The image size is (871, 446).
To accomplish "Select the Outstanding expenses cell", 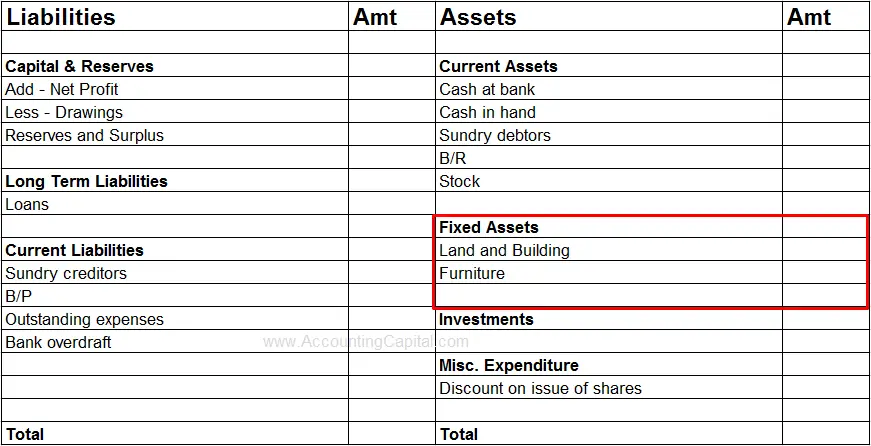I will [x=84, y=319].
